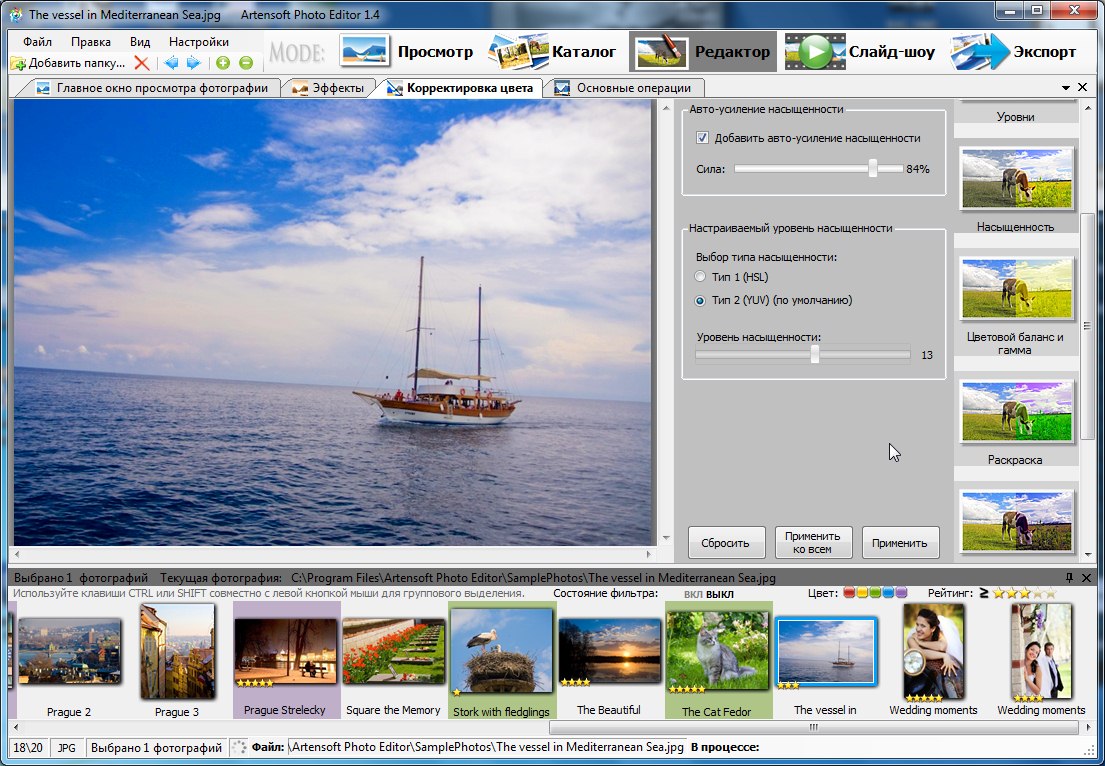Apply correction to current photo only button
The height and width of the screenshot is (766, 1105).
[x=900, y=543]
